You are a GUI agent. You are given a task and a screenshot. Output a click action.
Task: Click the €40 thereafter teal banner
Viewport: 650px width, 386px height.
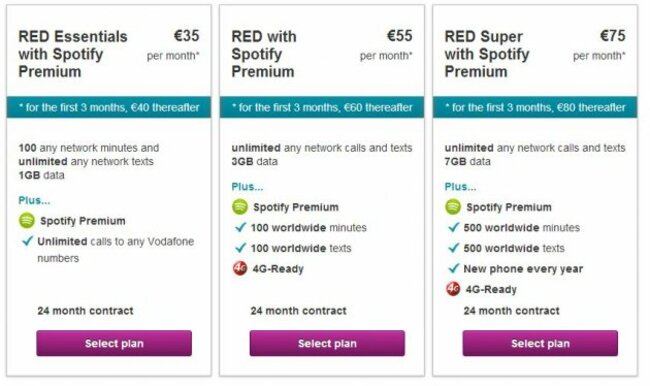pyautogui.click(x=109, y=107)
